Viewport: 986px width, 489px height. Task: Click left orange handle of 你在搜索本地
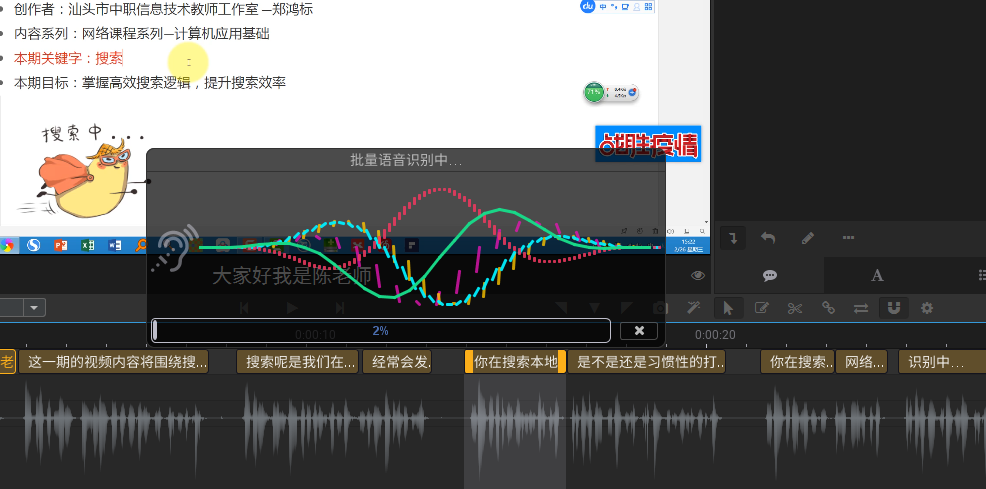(468, 362)
